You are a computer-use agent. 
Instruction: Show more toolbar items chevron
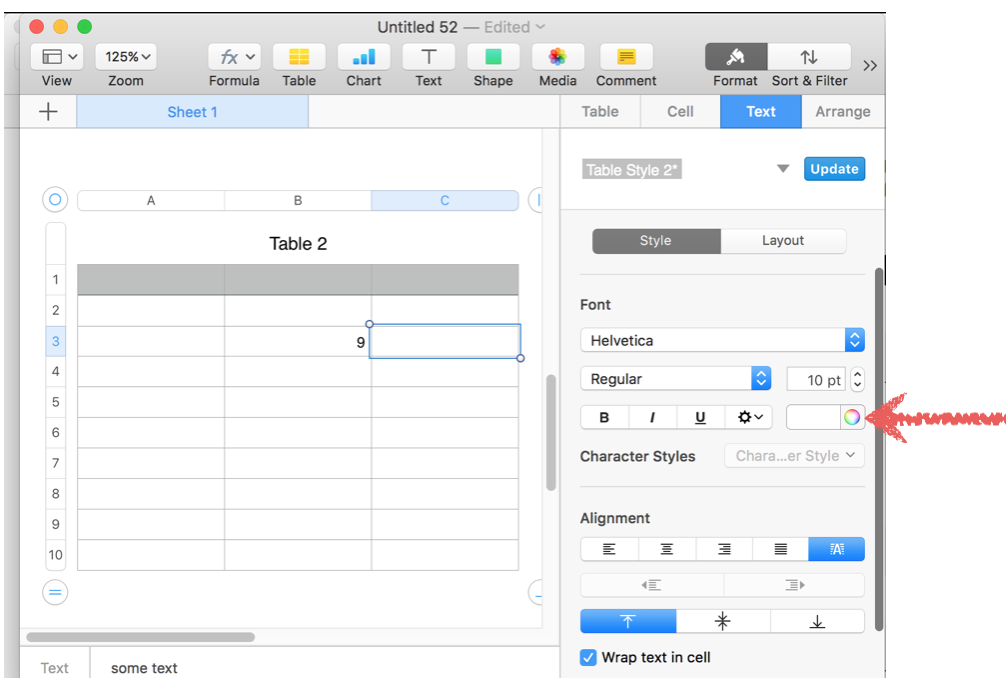(869, 65)
